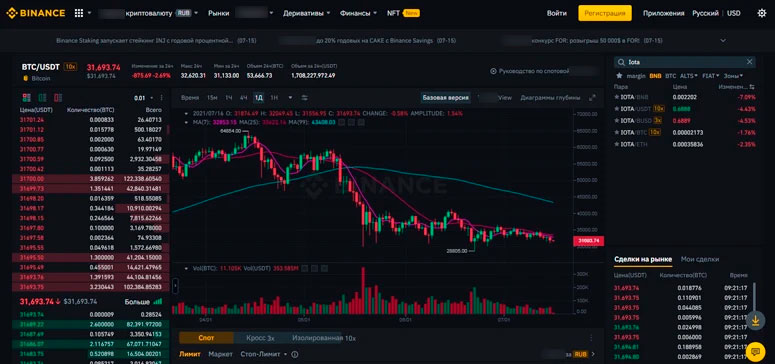The width and height of the screenshot is (775, 364).
Task: Open chart indicator settings icon
Action: pyautogui.click(x=304, y=97)
